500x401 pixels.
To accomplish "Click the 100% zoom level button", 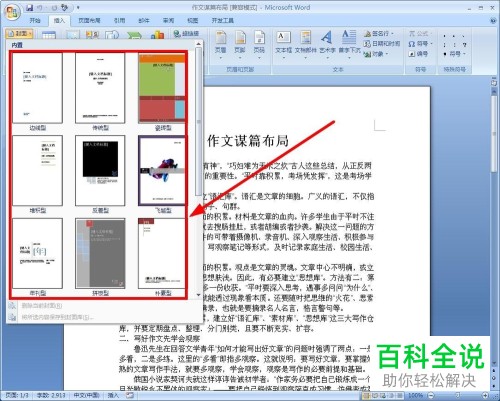I will point(415,396).
